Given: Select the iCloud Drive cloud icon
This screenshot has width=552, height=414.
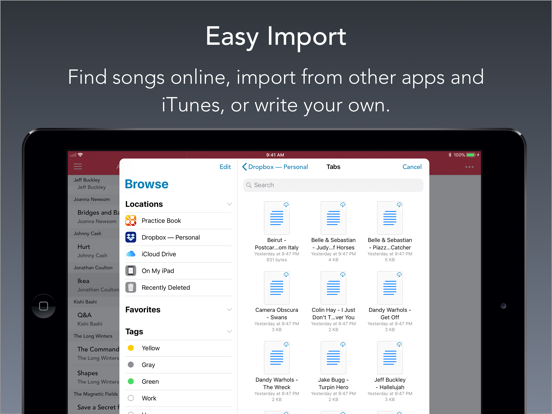Looking at the screenshot, I should 131,254.
